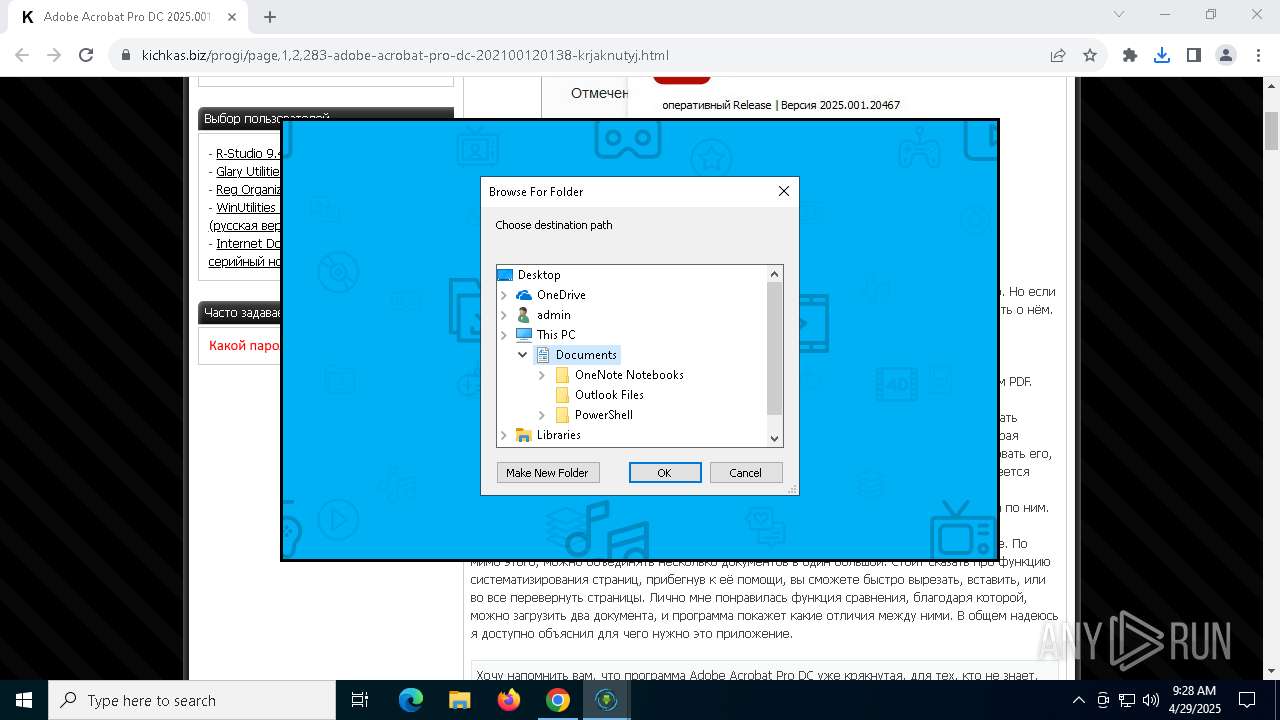Close the Browse For Folder dialog

[x=784, y=191]
